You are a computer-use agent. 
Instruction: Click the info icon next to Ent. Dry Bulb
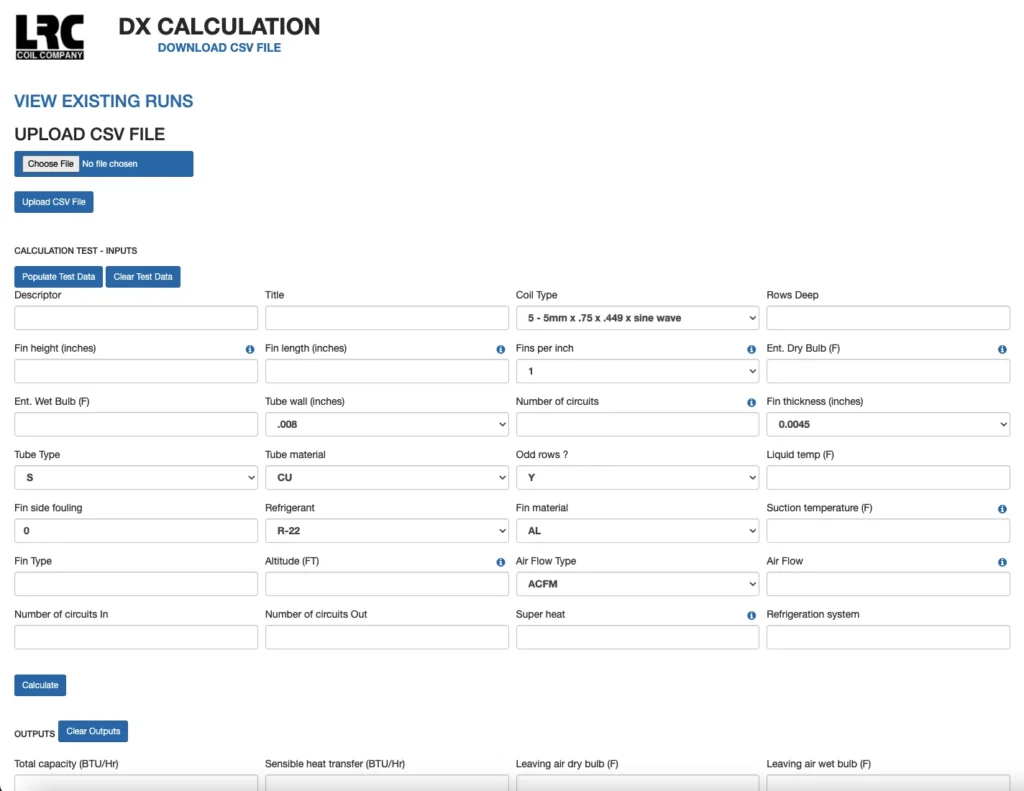pyautogui.click(x=1002, y=350)
